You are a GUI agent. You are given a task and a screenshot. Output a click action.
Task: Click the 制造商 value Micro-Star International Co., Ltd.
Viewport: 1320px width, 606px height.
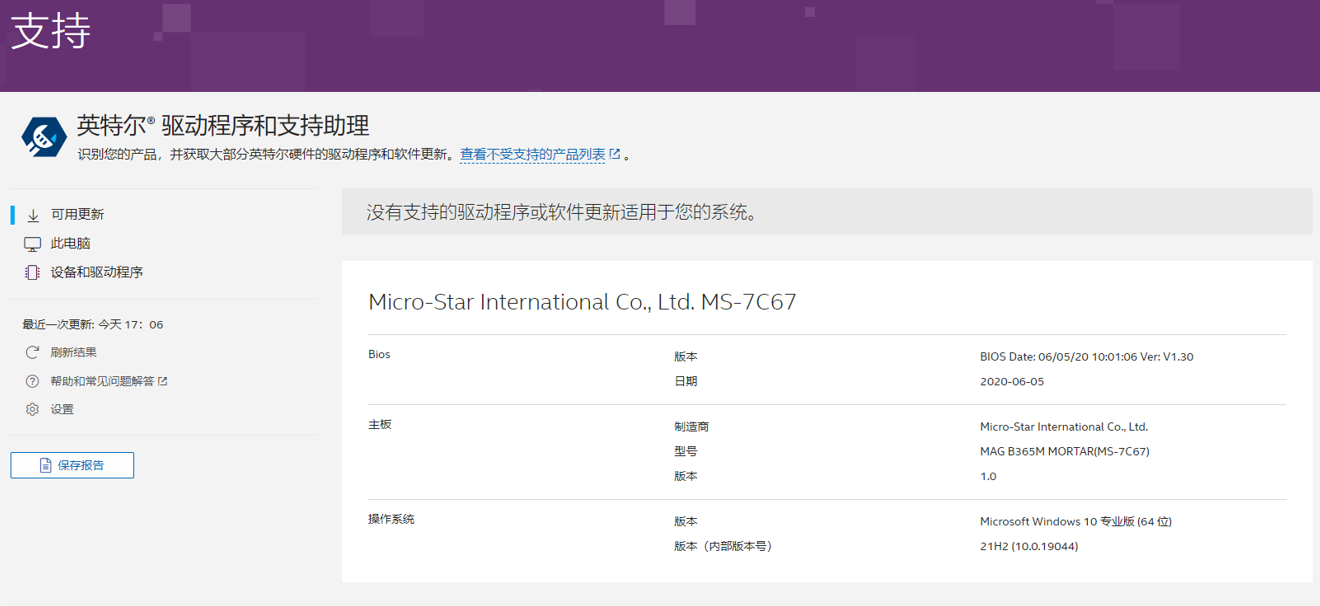1064,427
